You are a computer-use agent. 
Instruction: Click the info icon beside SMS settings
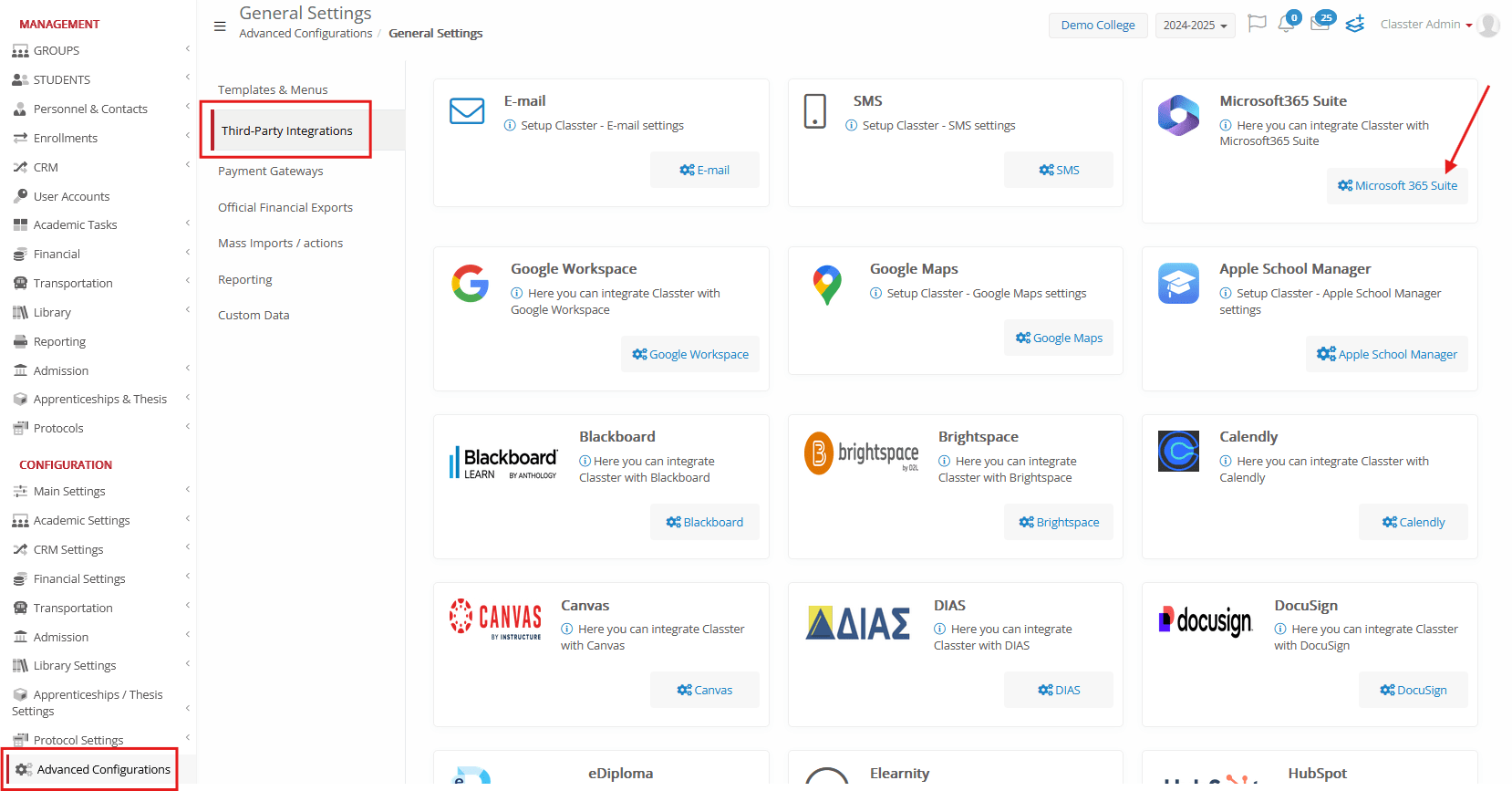[x=852, y=125]
